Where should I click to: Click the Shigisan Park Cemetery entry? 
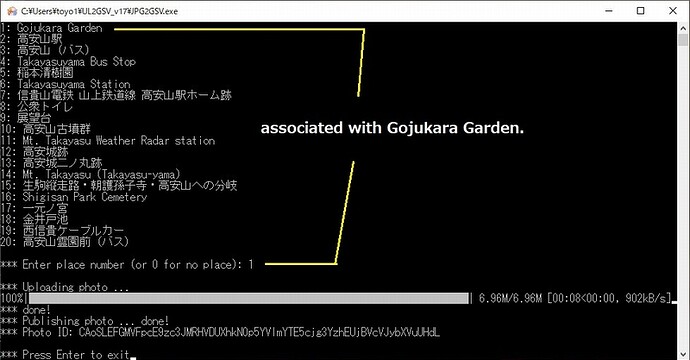click(73, 197)
